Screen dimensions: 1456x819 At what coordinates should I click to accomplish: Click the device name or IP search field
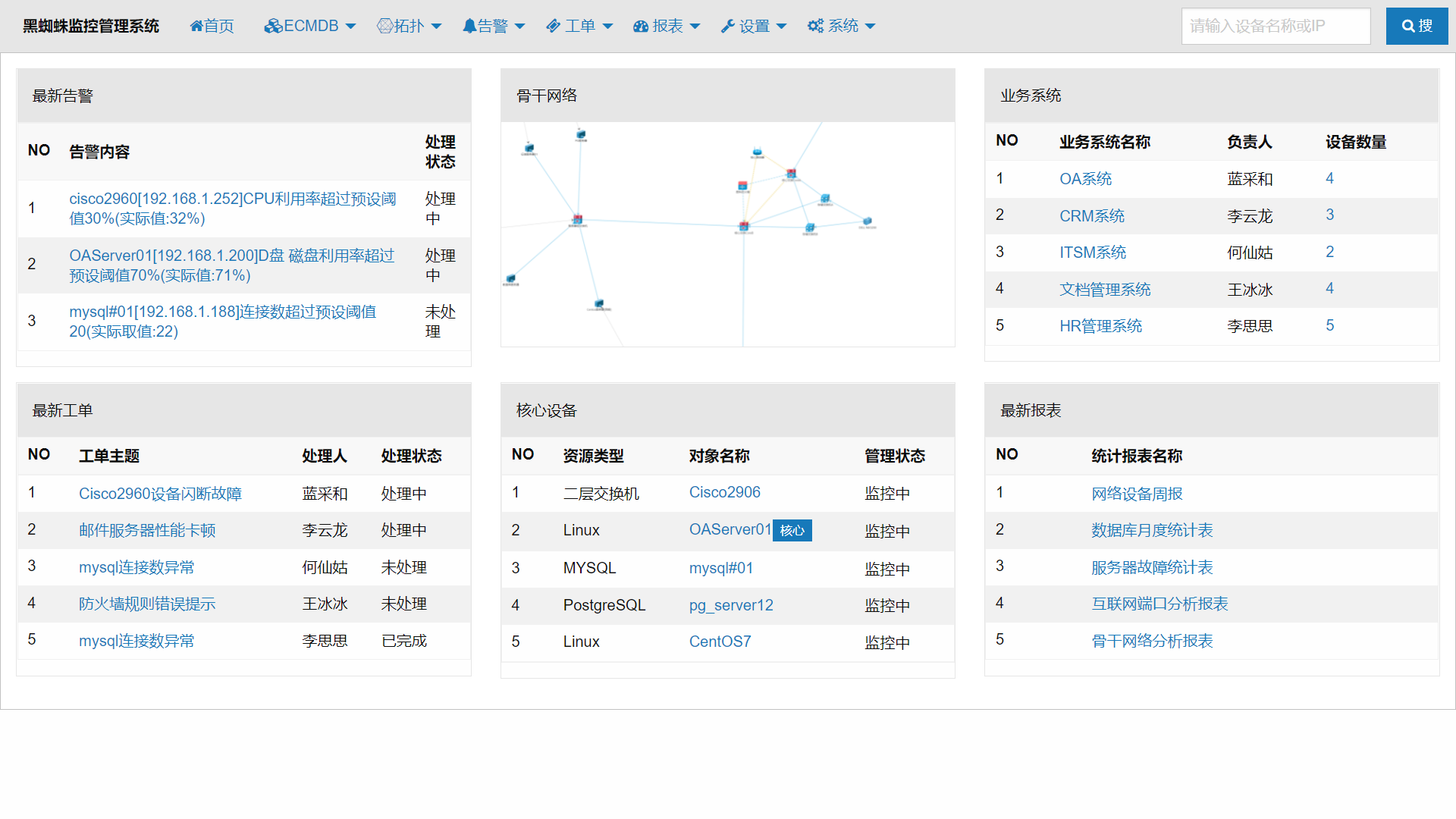tap(1276, 26)
